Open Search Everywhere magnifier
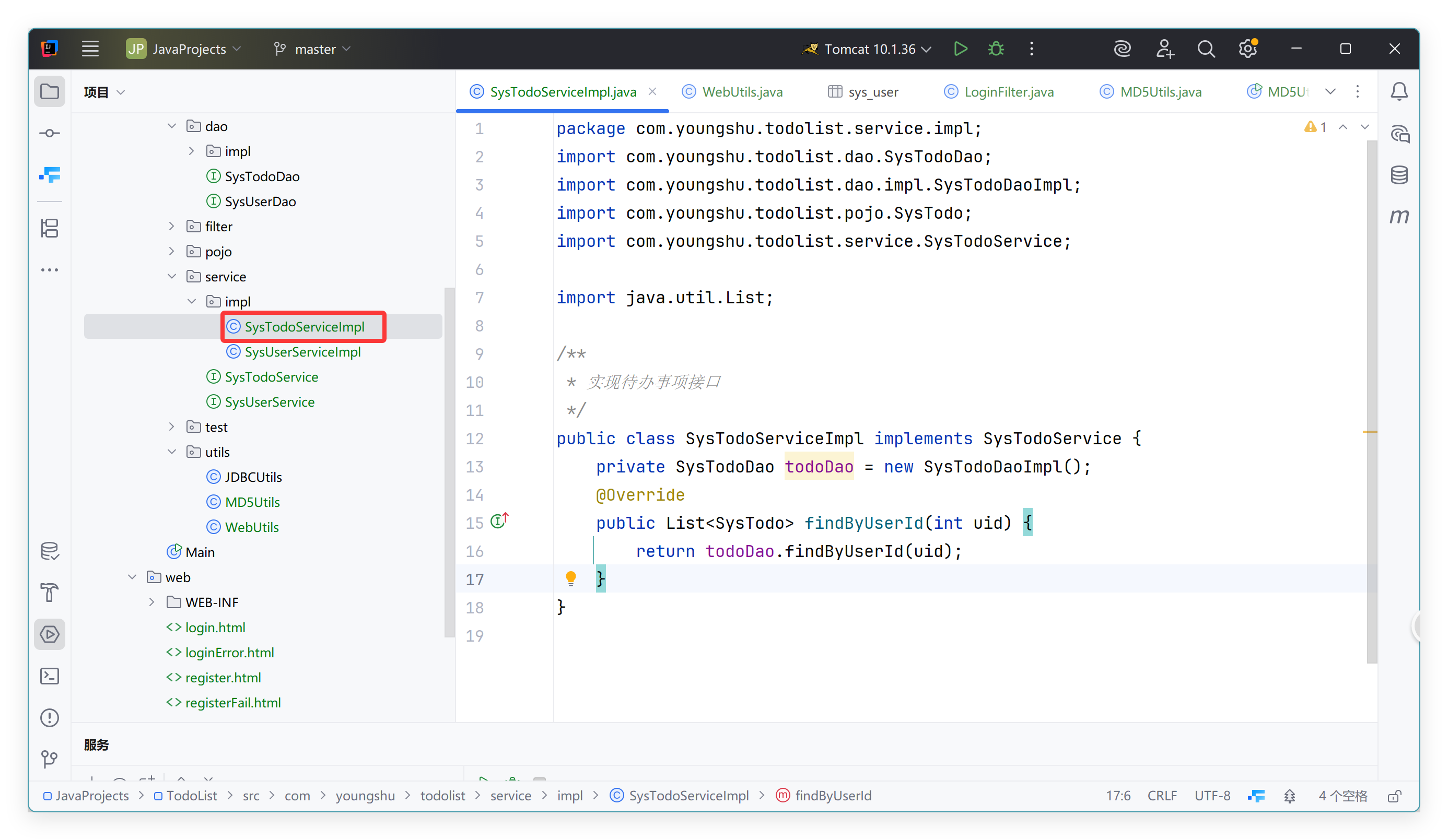Image resolution: width=1448 pixels, height=840 pixels. coord(1206,49)
